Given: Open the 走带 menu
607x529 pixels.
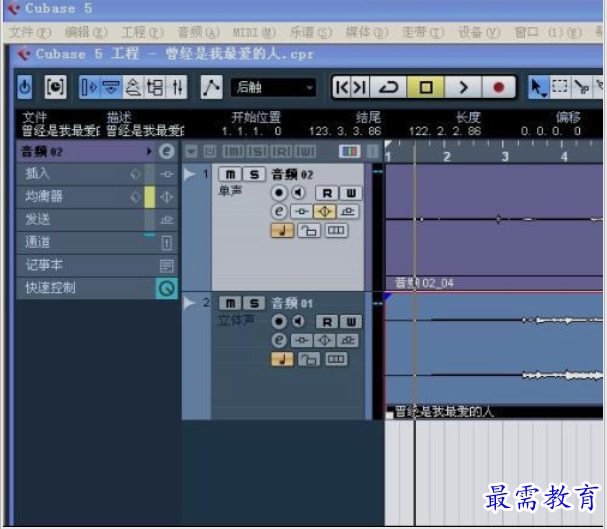Looking at the screenshot, I should [x=423, y=32].
